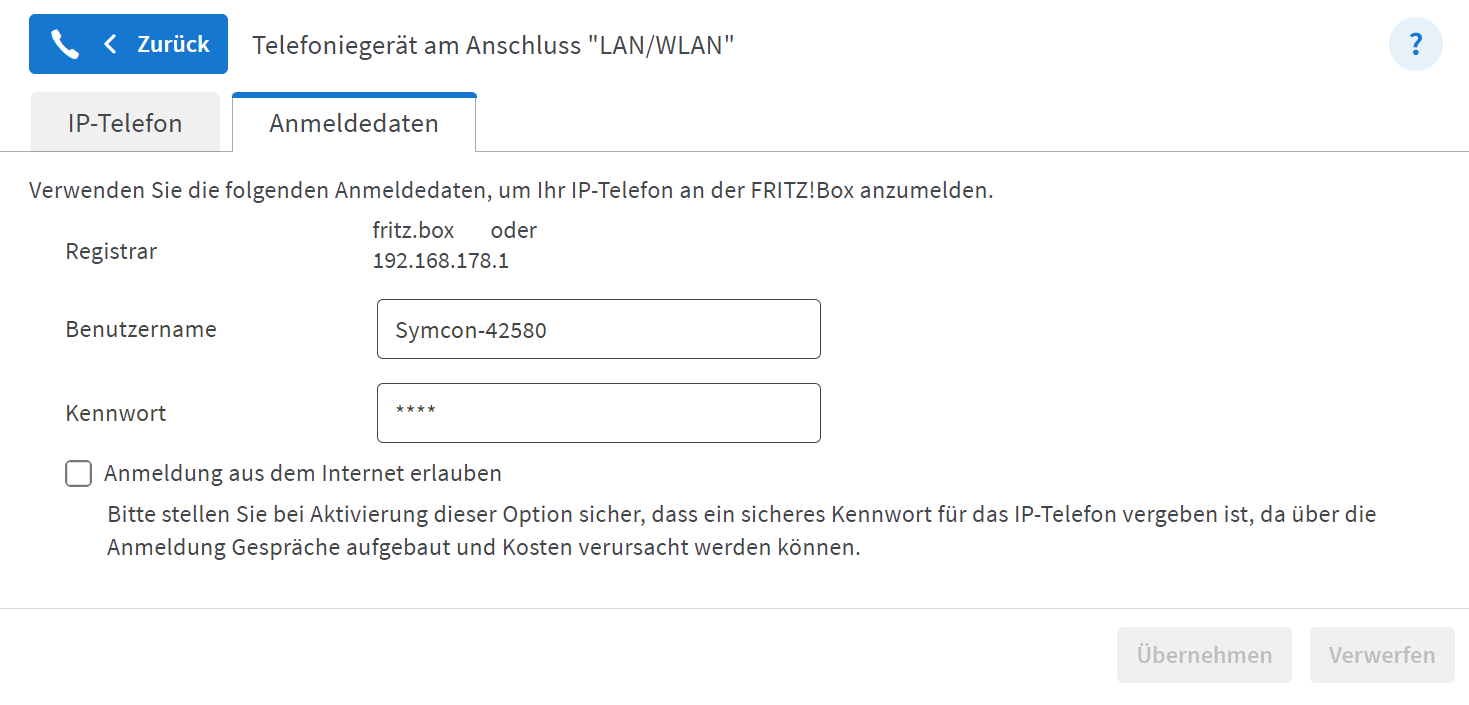Viewport: 1469px width, 705px height.
Task: Click the secure password warning paragraph
Action: click(742, 532)
